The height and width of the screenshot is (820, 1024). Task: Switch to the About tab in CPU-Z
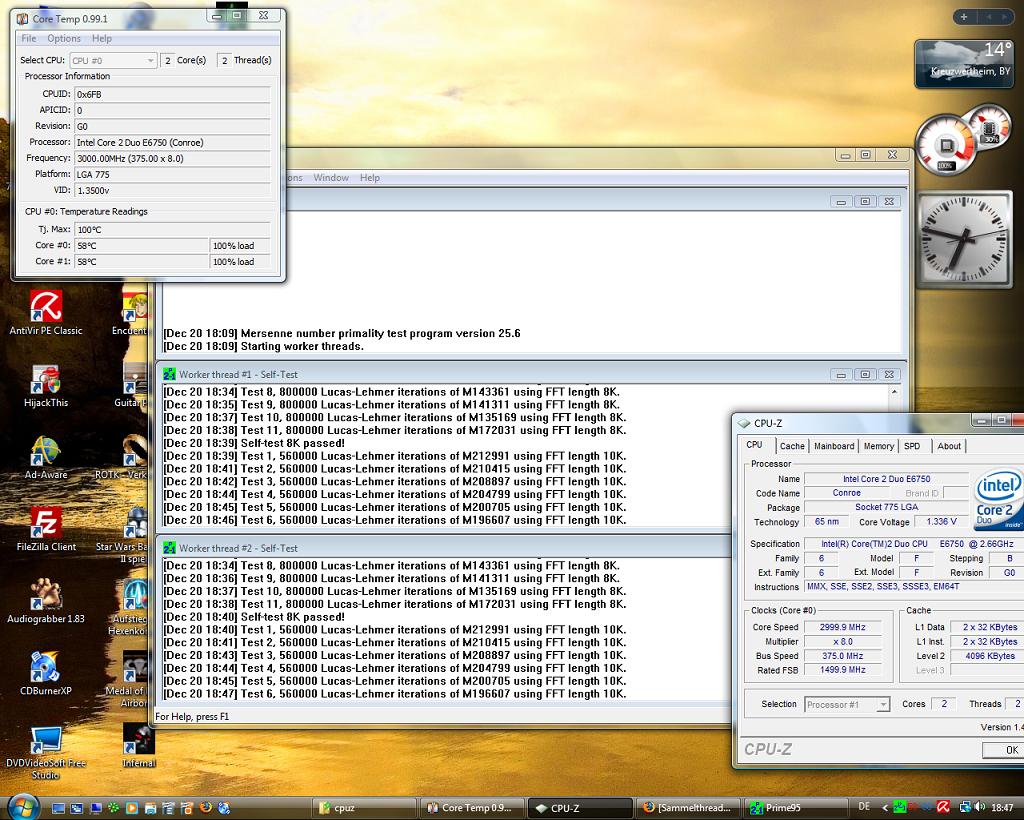[949, 446]
